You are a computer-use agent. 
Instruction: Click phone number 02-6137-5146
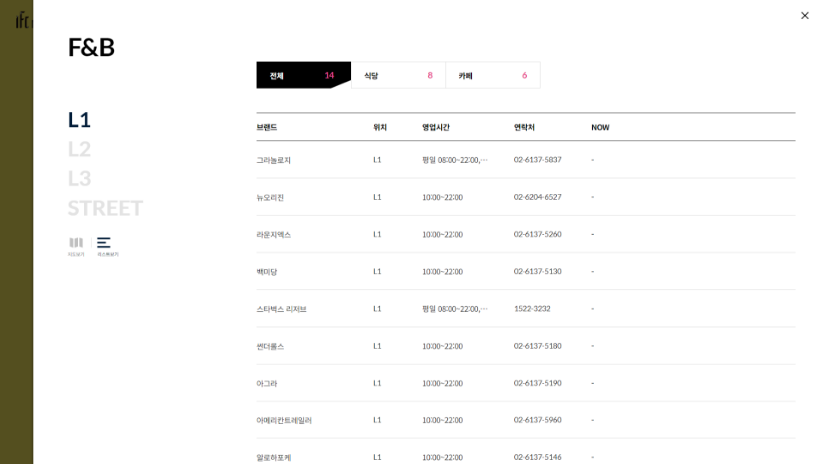tap(537, 457)
